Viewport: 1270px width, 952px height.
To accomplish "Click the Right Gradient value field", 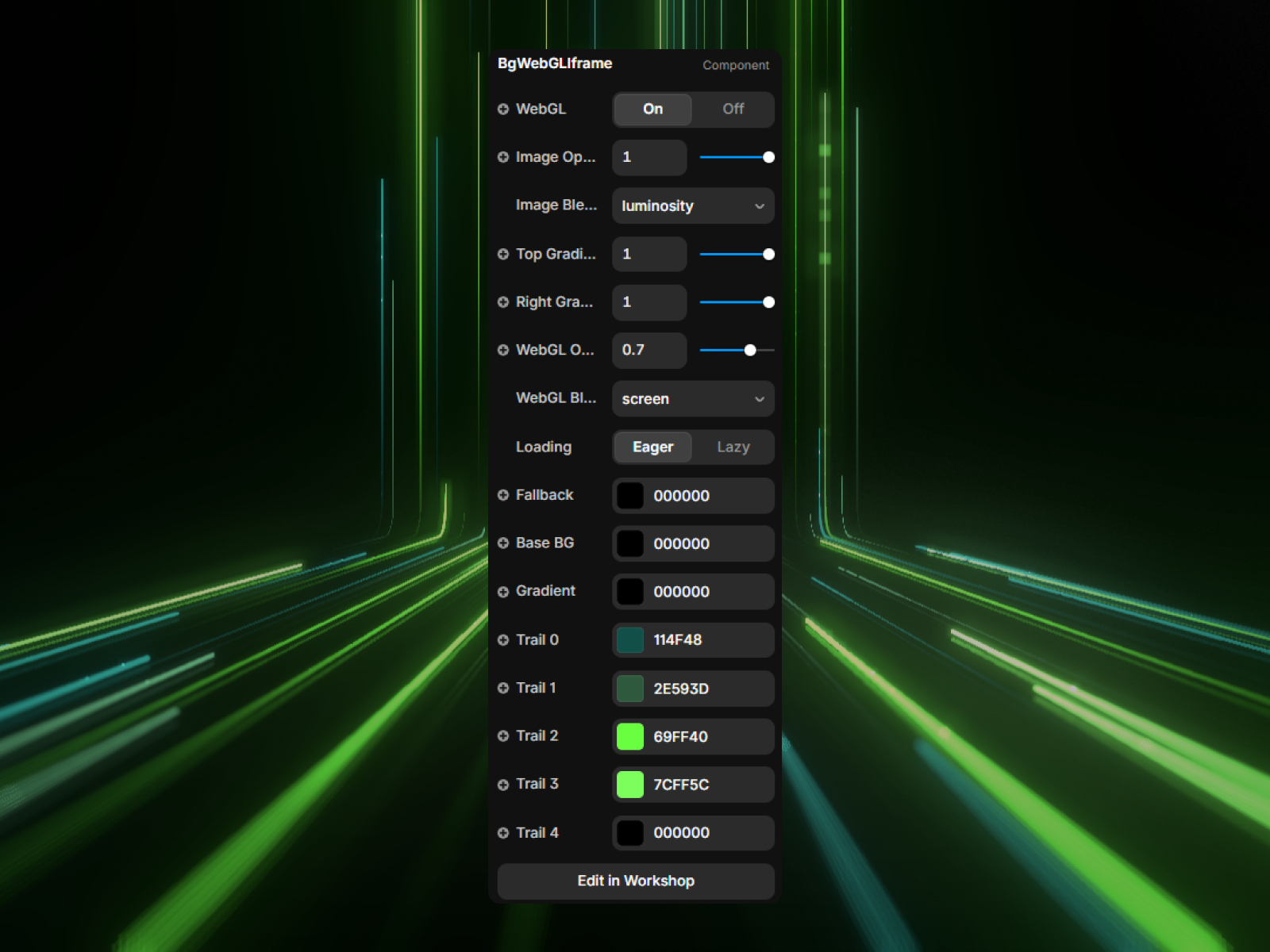I will click(x=649, y=302).
